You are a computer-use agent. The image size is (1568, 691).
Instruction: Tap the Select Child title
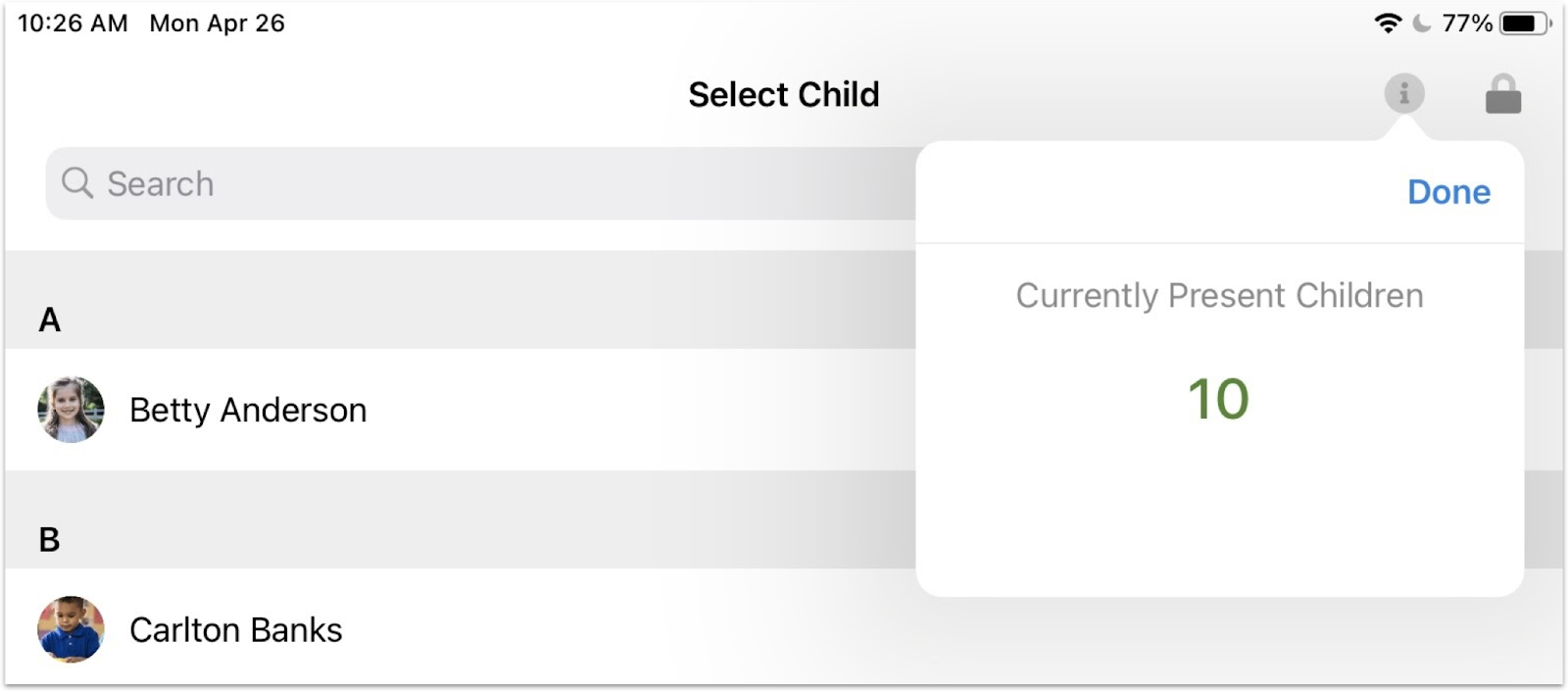[x=783, y=95]
